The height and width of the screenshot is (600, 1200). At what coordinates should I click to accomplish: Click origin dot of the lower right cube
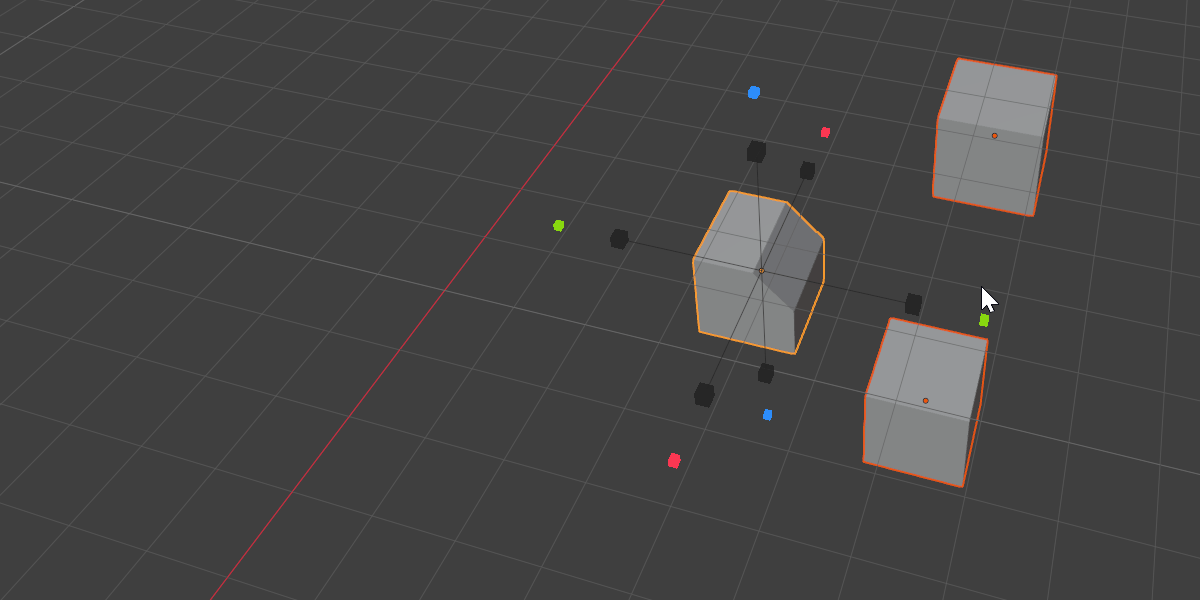926,401
